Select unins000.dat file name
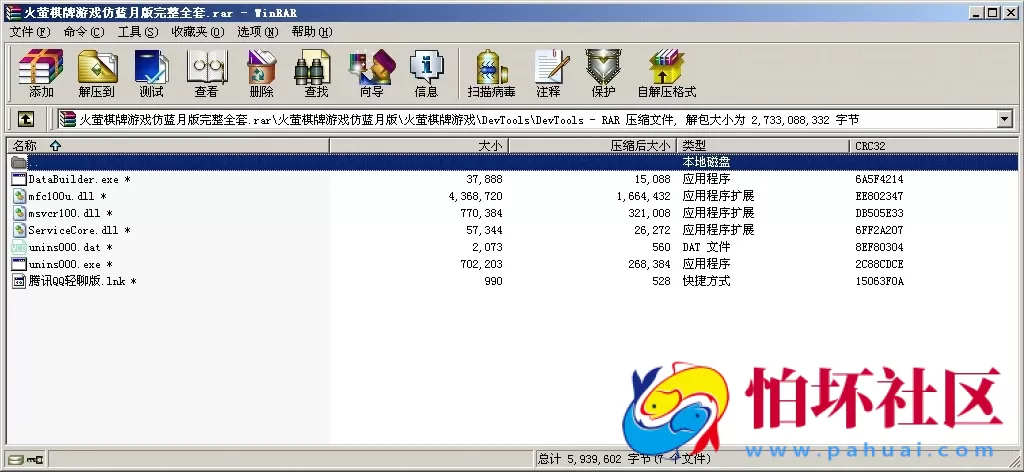 click(71, 247)
